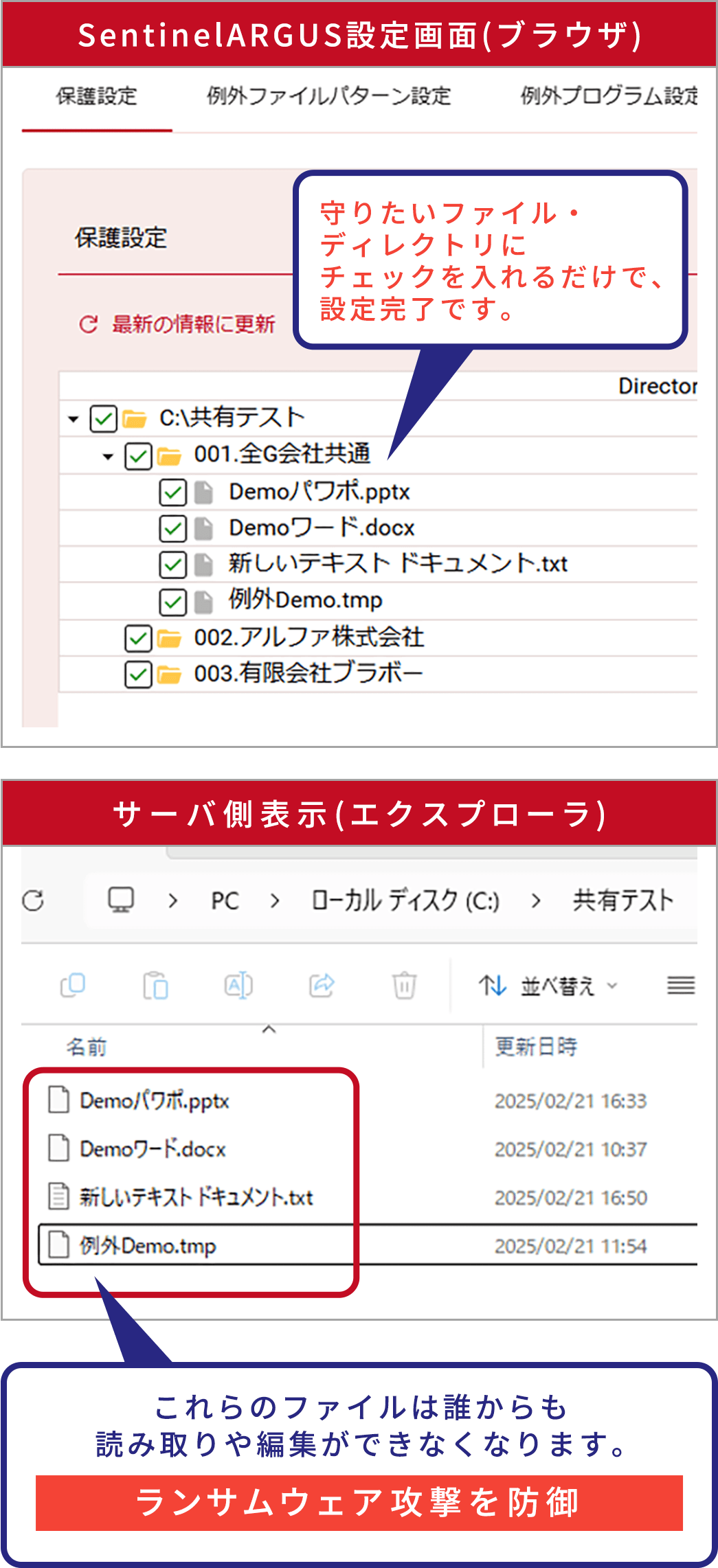Click folder icon of 002.アルファ株式会社
Screen dimensions: 718x1568
[x=169, y=638]
